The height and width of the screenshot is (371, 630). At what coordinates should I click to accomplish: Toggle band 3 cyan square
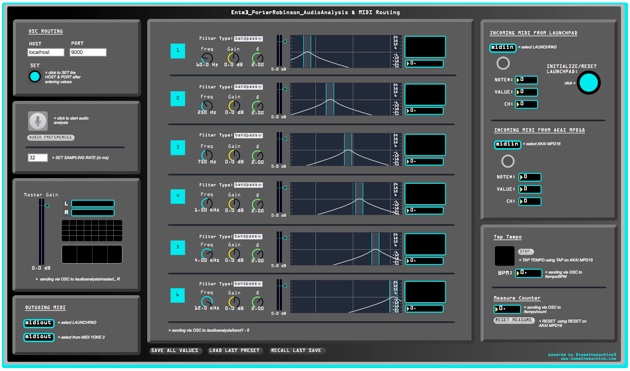tap(178, 148)
